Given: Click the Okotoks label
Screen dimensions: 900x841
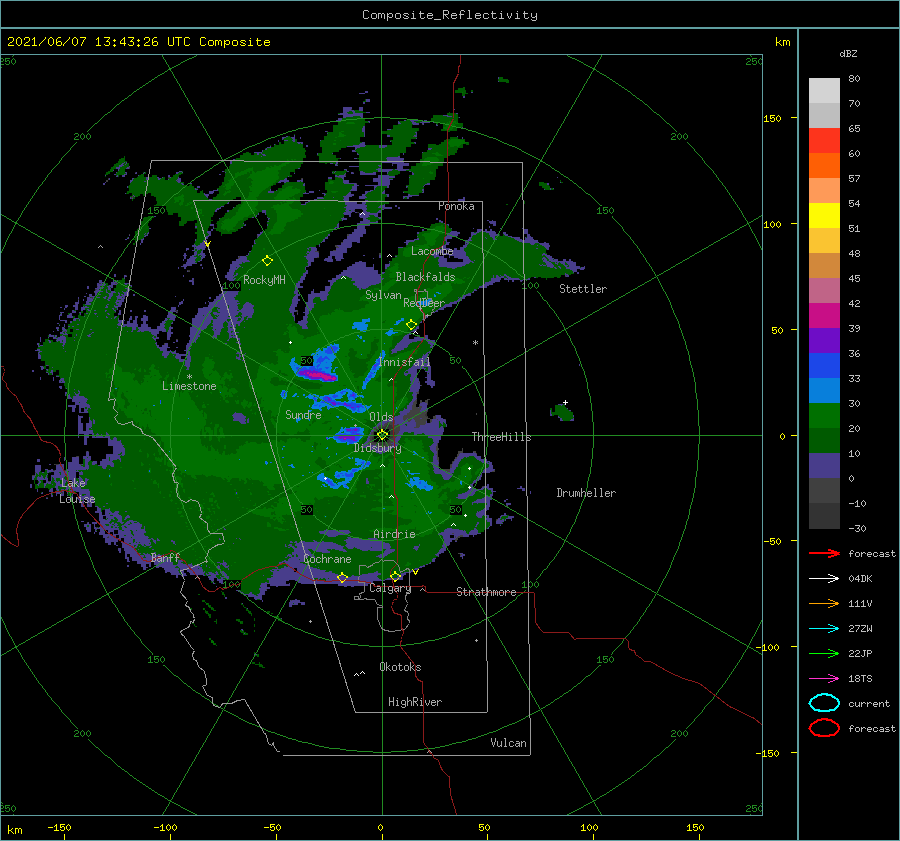Looking at the screenshot, I should point(400,667).
